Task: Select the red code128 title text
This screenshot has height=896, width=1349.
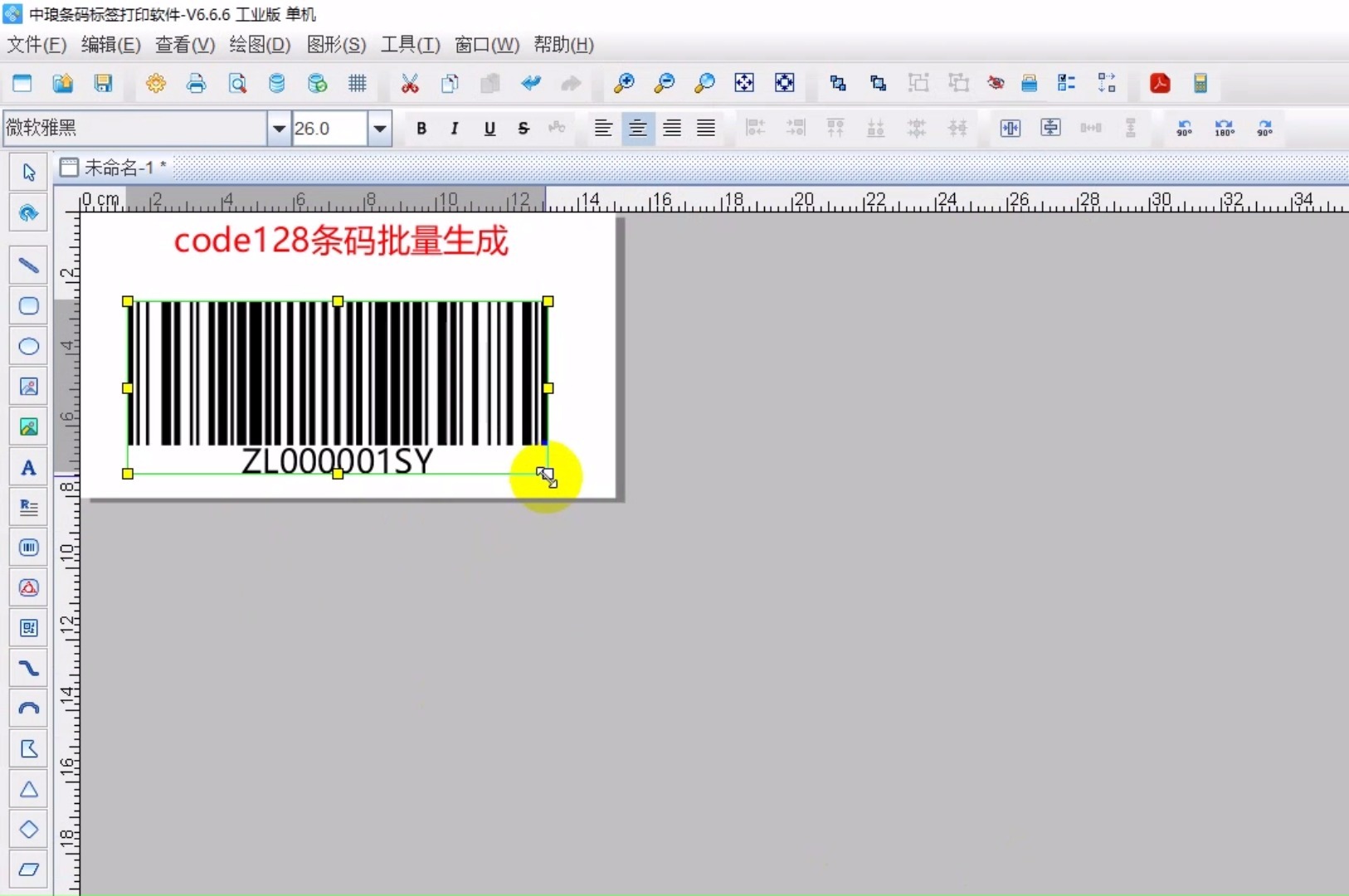Action: [x=340, y=241]
